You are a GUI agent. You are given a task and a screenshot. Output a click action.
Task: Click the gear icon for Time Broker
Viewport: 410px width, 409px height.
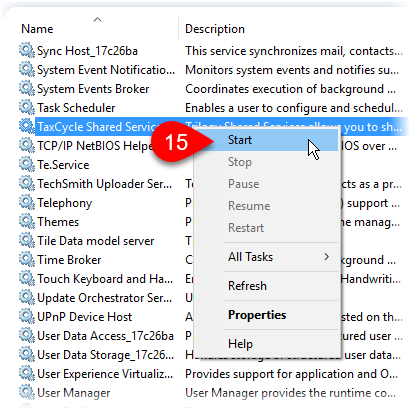(x=27, y=259)
